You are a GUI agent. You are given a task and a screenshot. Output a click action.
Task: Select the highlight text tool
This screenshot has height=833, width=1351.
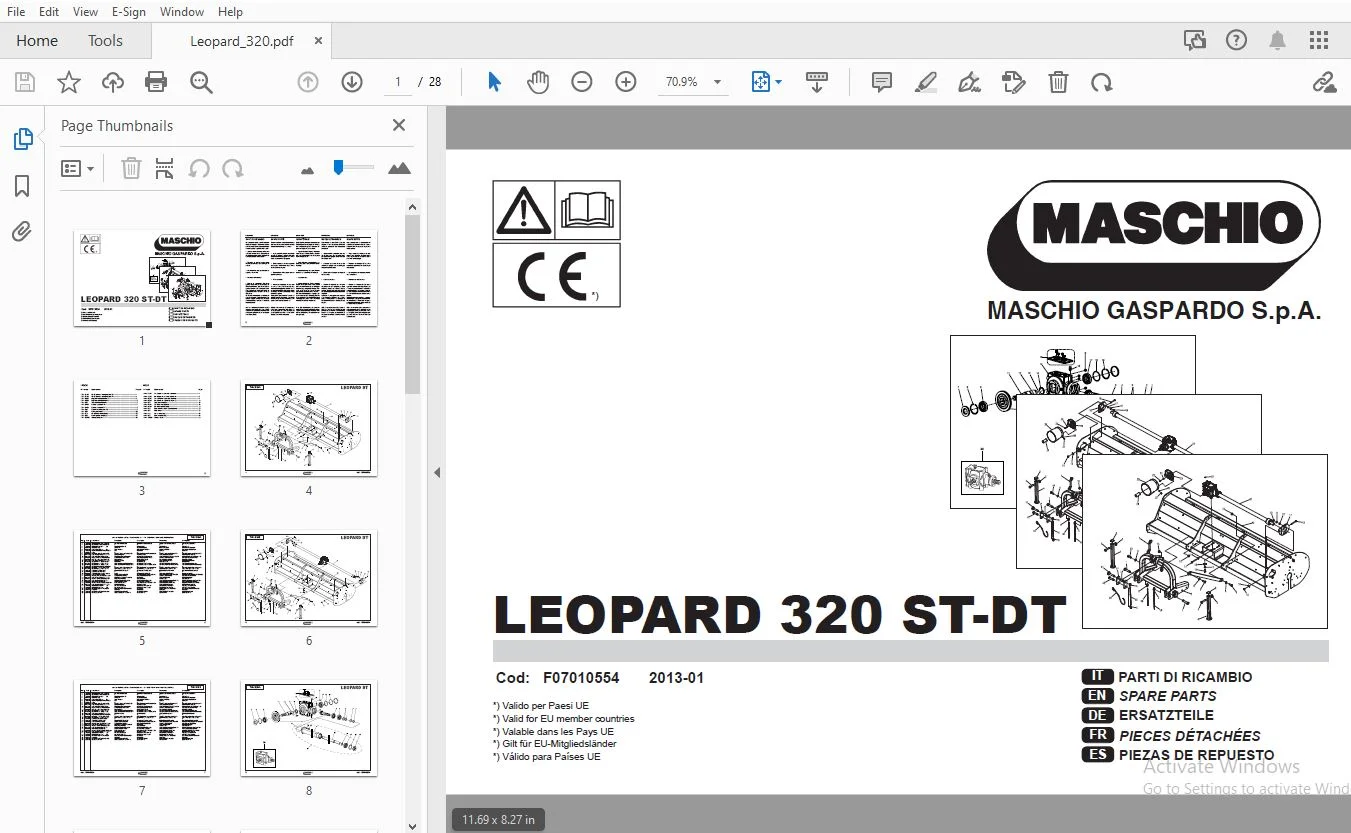[925, 82]
